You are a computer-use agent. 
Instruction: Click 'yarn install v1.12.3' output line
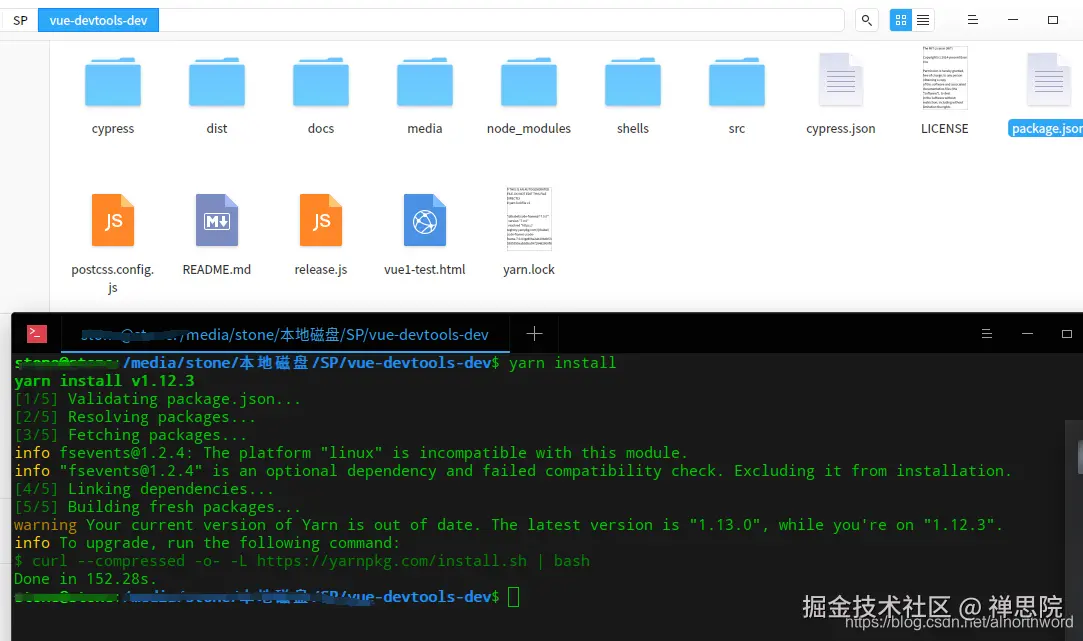tap(104, 381)
